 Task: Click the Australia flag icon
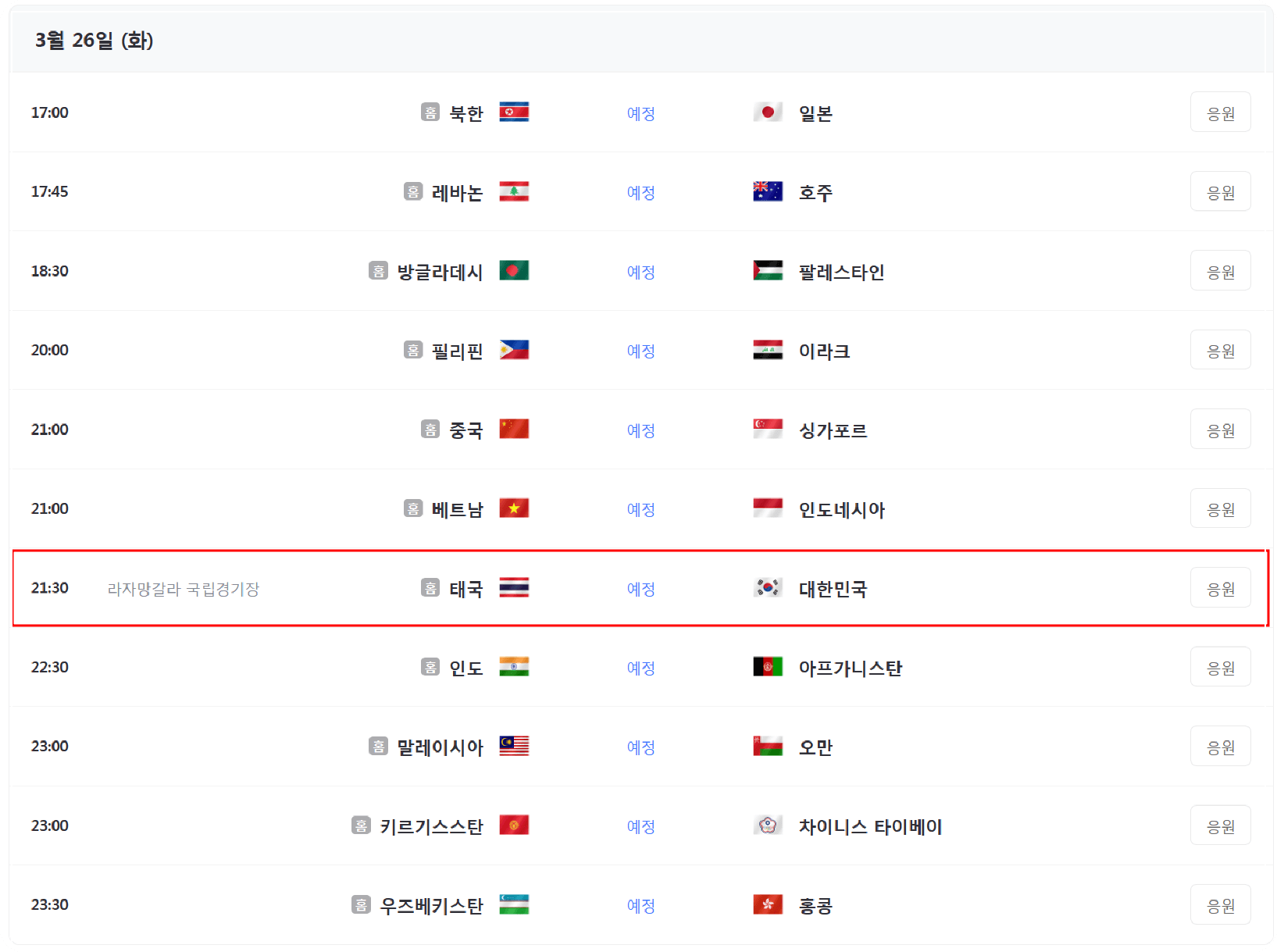769,191
